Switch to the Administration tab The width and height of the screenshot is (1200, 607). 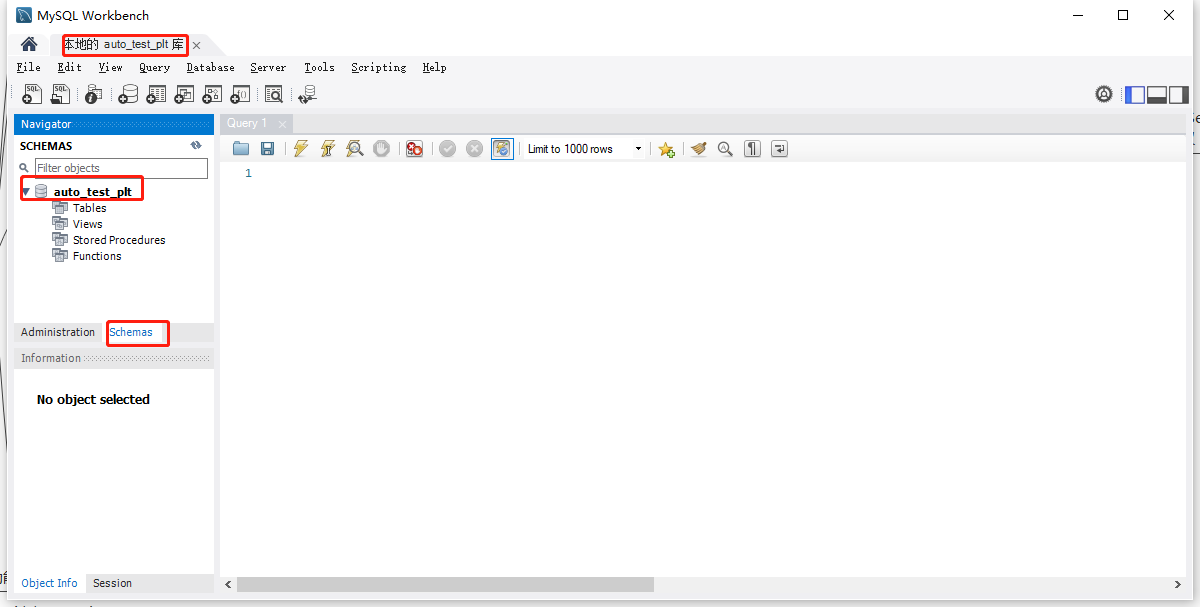pos(58,332)
